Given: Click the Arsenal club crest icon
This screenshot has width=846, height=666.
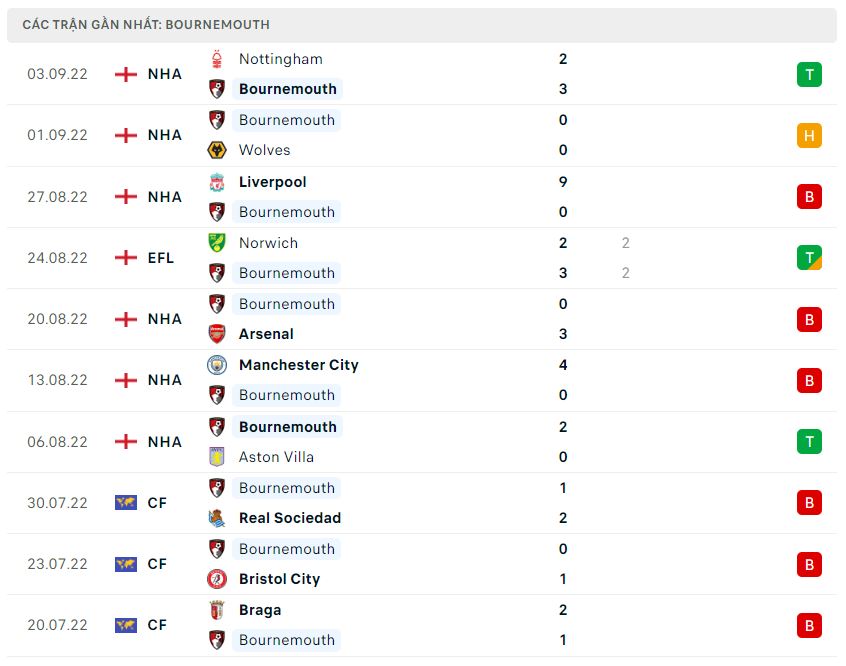Looking at the screenshot, I should [x=217, y=334].
